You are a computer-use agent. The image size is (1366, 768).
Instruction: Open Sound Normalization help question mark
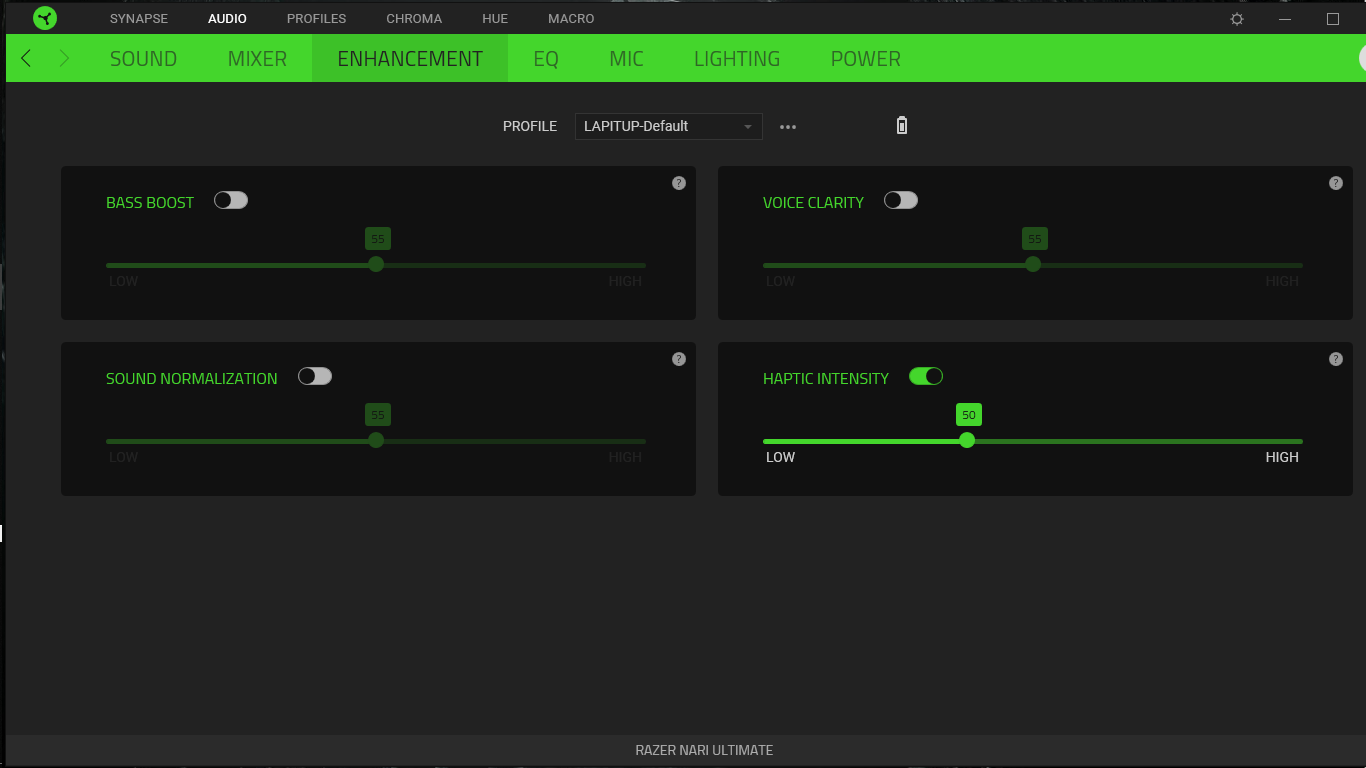coord(679,359)
